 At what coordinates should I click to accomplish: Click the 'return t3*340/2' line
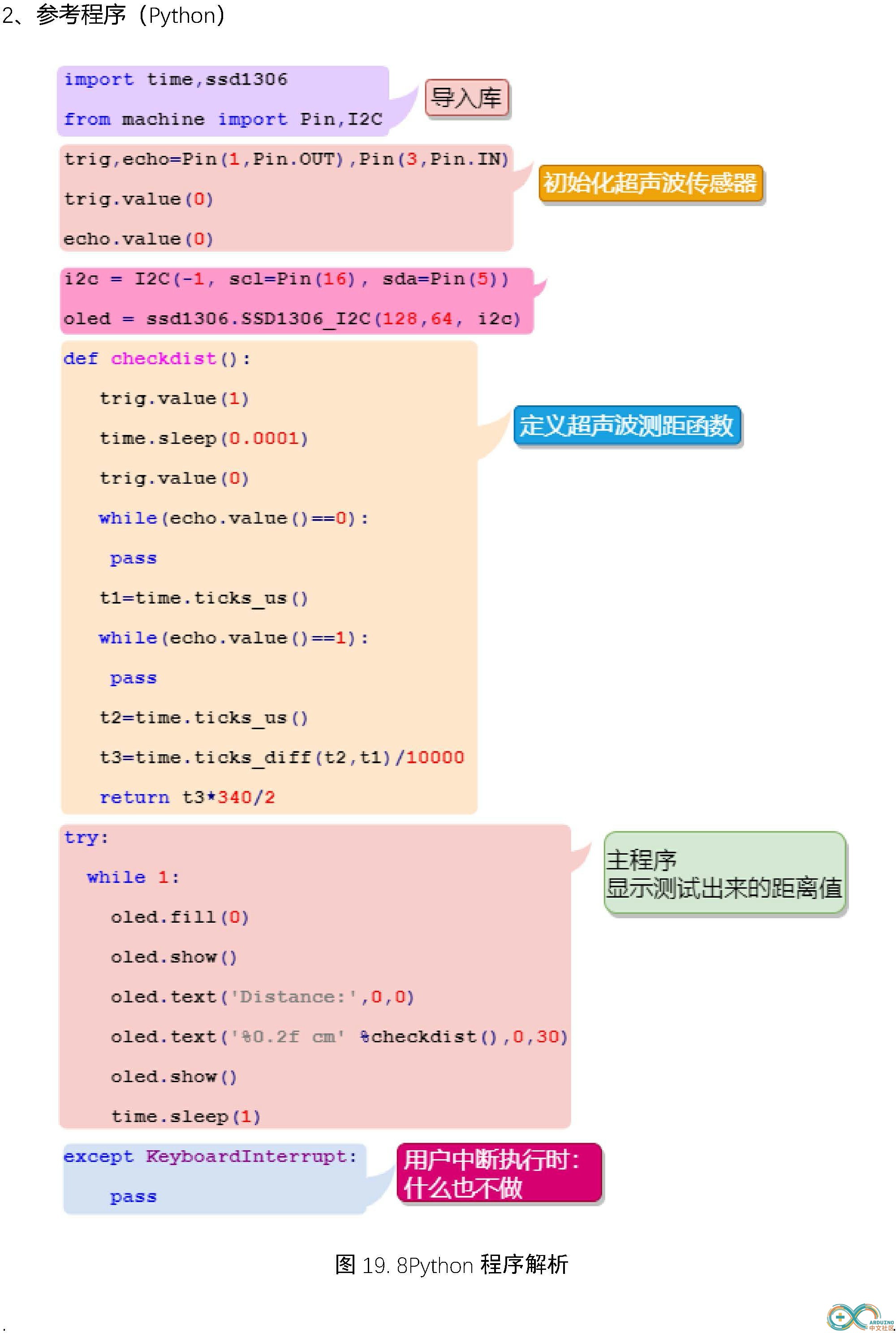[187, 798]
